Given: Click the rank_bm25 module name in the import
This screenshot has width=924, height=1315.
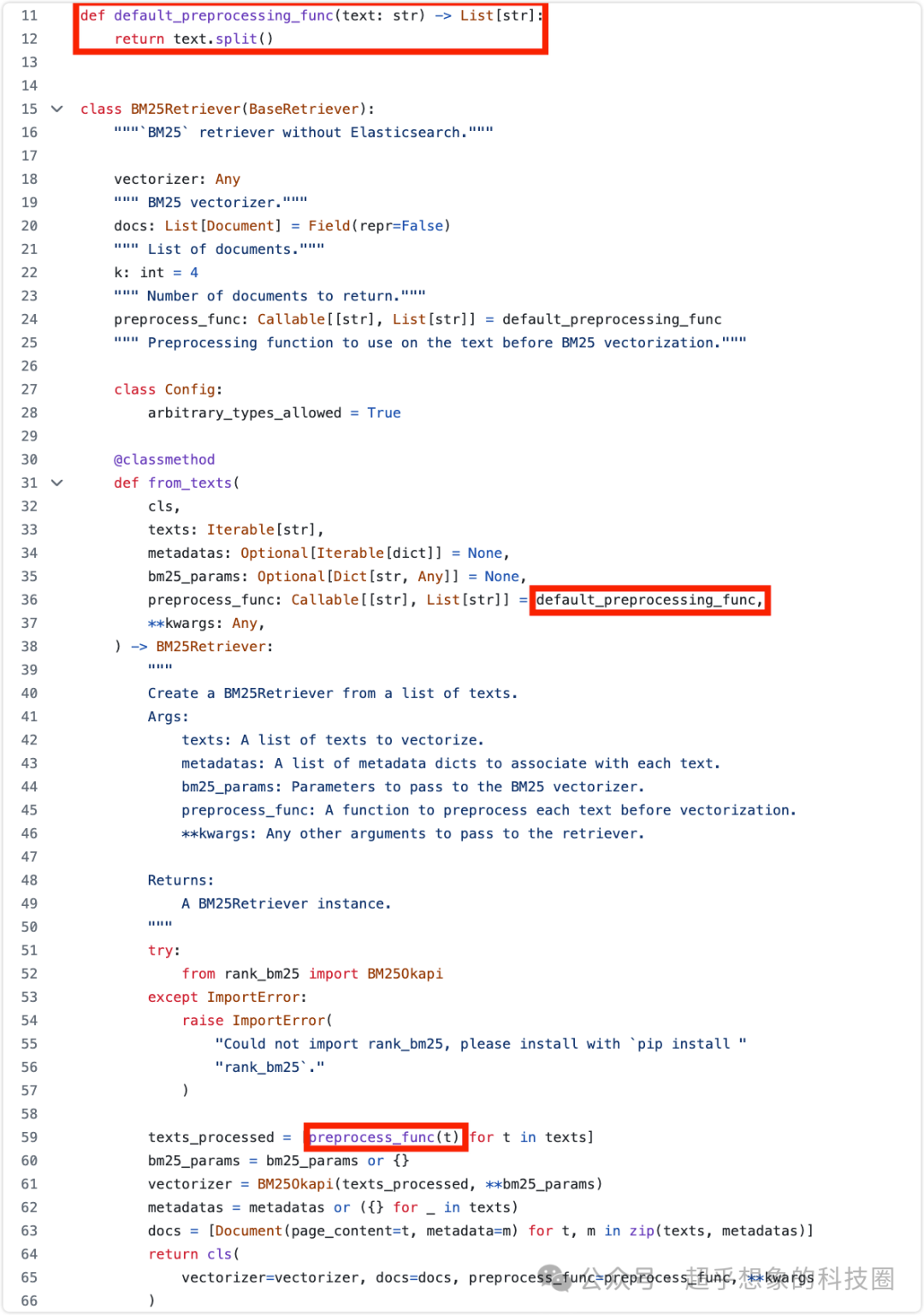Looking at the screenshot, I should point(262,974).
